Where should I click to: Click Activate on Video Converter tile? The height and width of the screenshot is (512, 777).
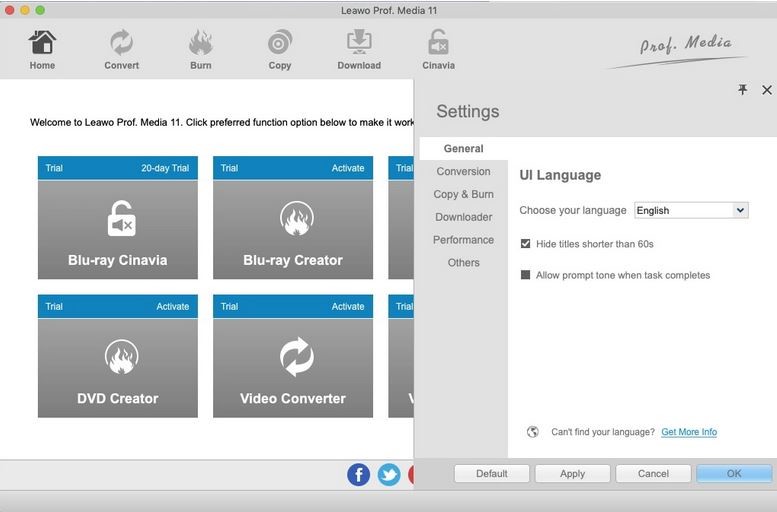coord(348,306)
